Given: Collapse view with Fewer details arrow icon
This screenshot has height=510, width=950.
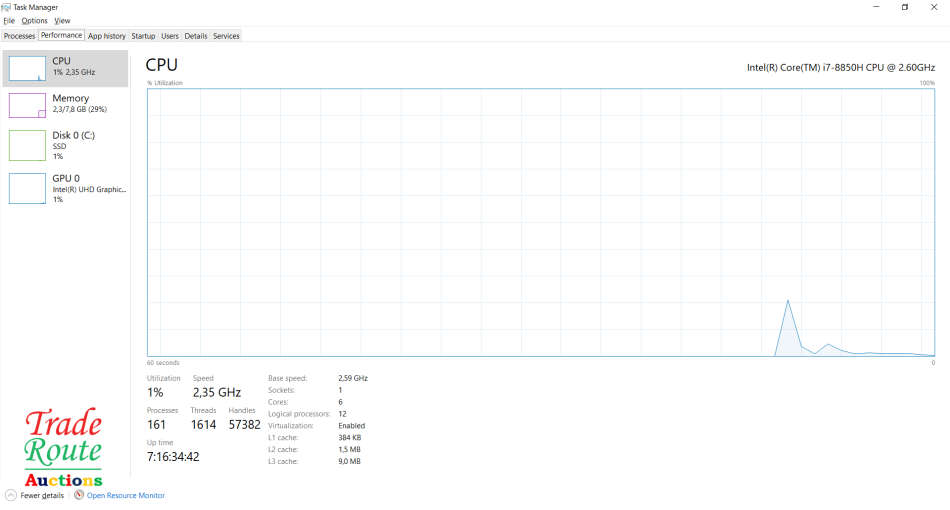Looking at the screenshot, I should [x=10, y=495].
